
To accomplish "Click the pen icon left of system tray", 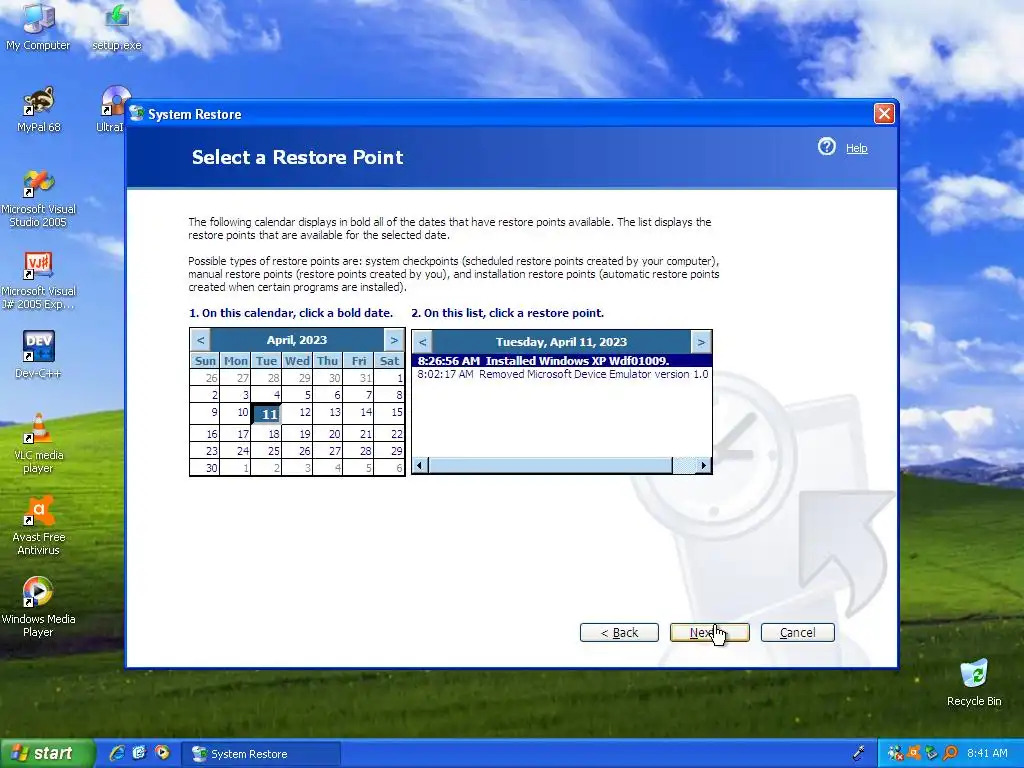I will coord(859,753).
